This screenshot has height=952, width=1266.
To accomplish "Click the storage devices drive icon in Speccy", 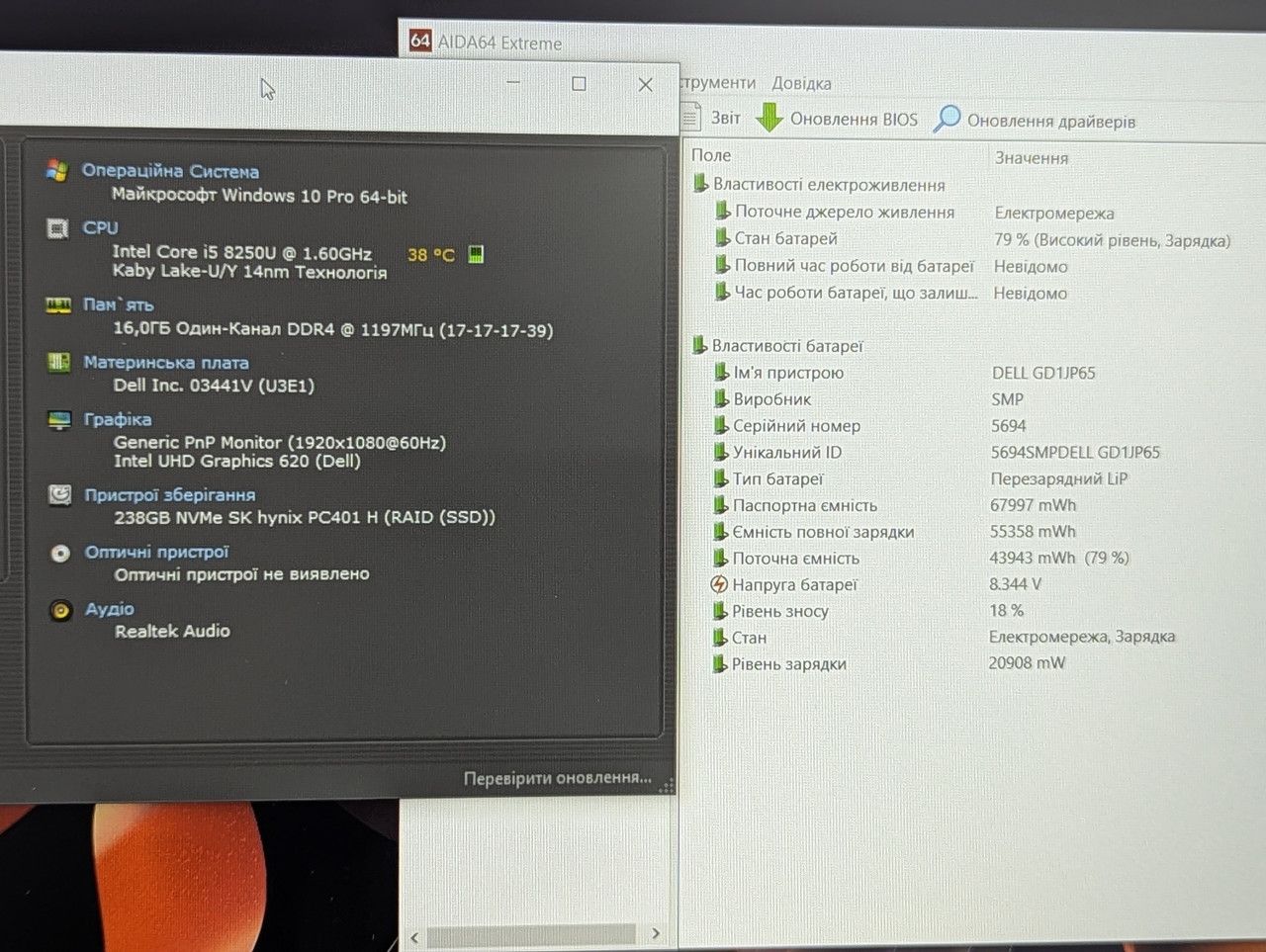I will coord(60,495).
